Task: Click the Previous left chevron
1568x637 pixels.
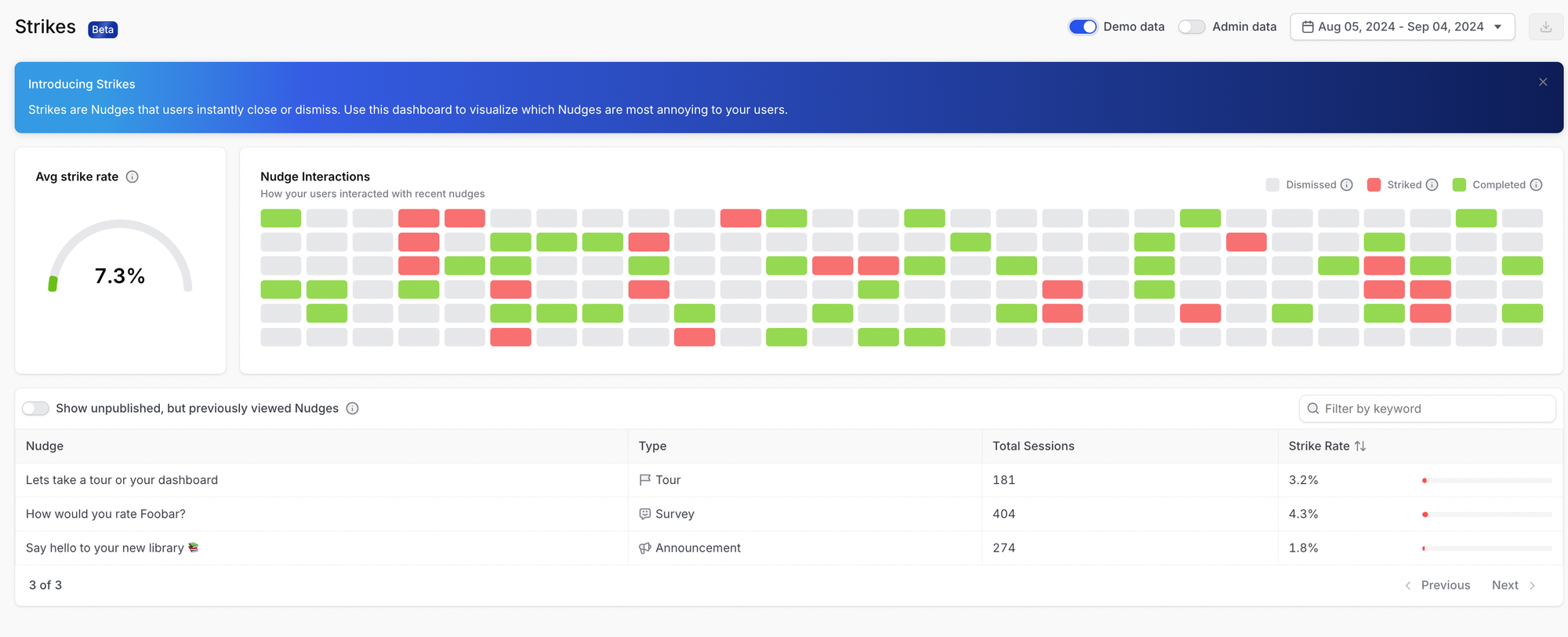Action: [x=1408, y=585]
